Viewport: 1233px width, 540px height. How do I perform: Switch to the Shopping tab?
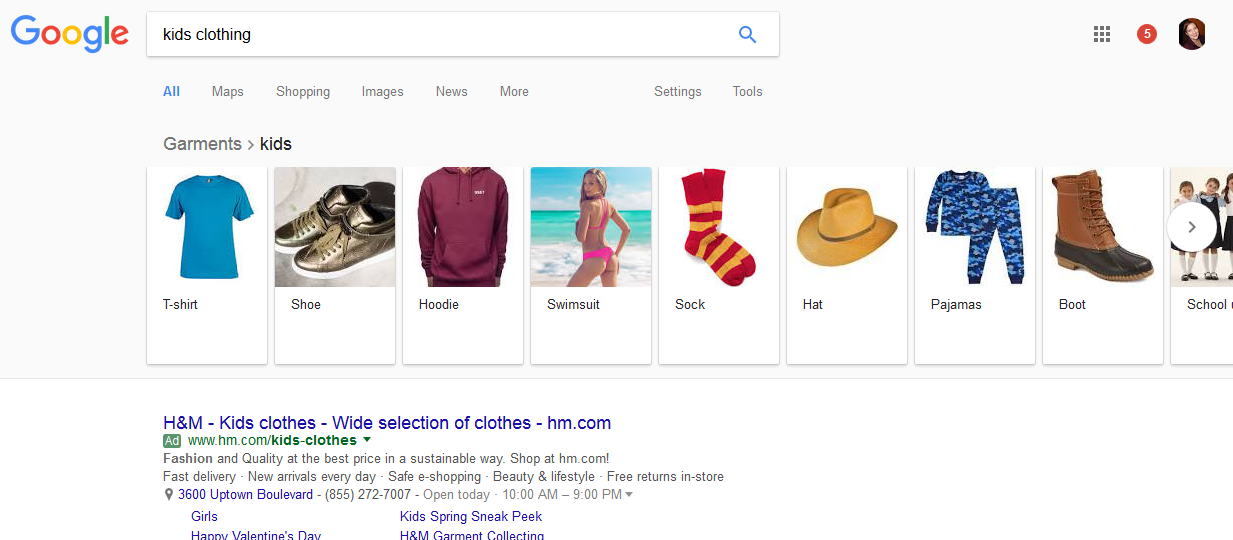(x=303, y=91)
